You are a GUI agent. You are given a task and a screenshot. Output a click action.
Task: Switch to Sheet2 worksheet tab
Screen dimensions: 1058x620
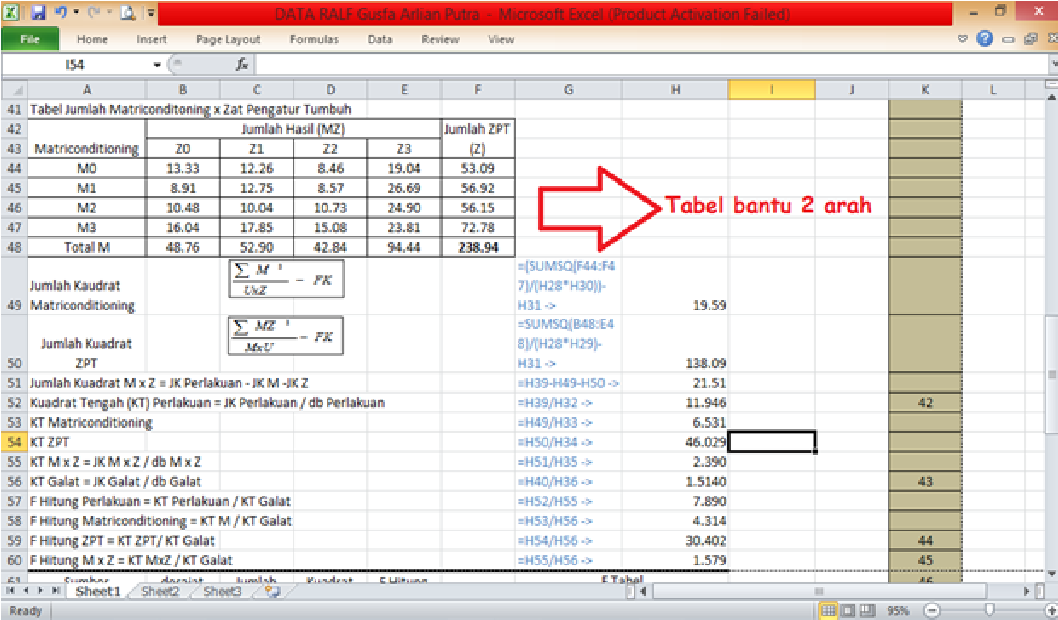(x=160, y=591)
